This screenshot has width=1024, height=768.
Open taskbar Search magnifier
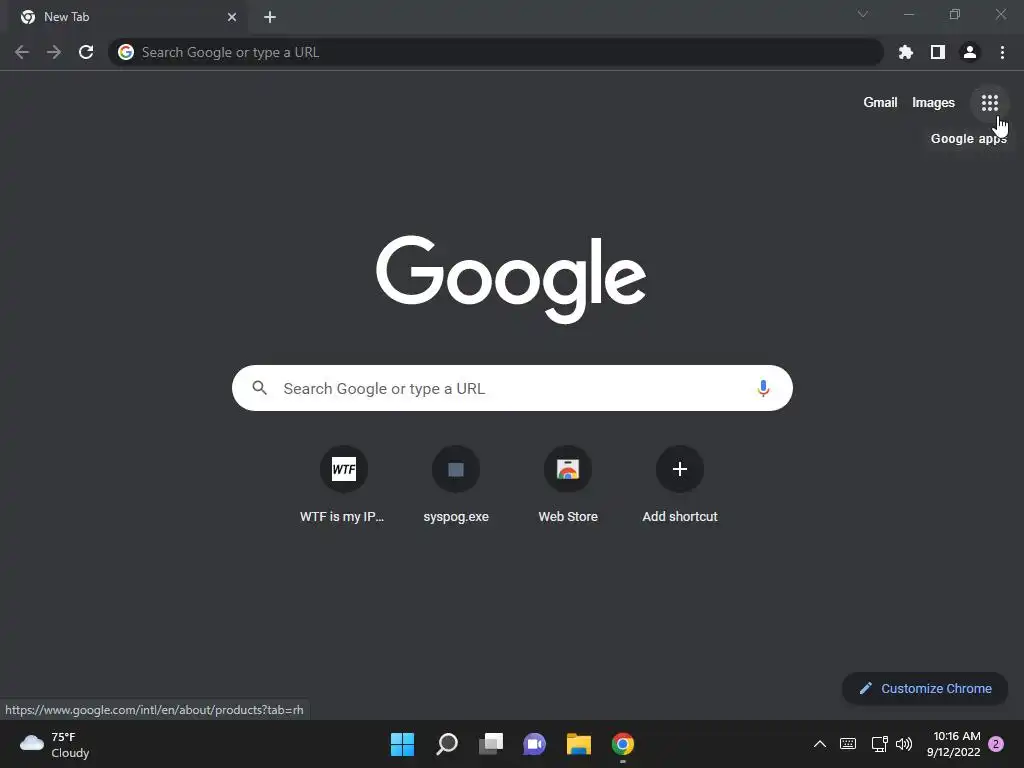tap(447, 744)
